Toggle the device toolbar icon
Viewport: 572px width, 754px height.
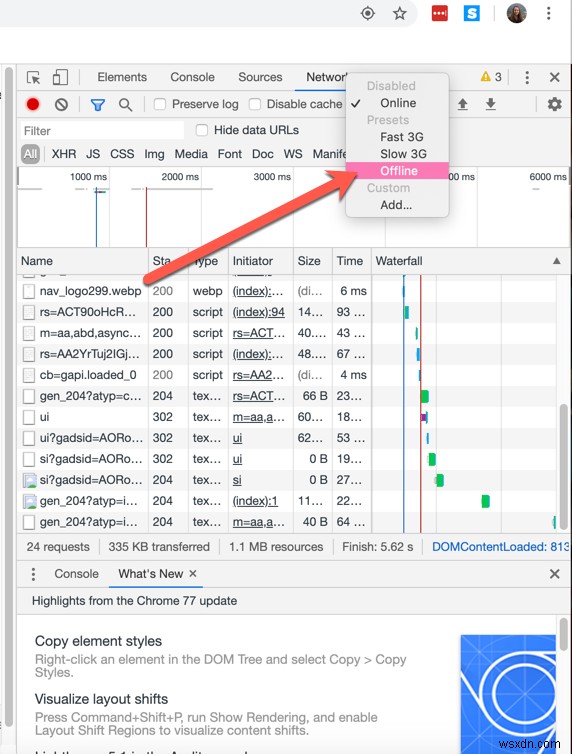click(60, 77)
